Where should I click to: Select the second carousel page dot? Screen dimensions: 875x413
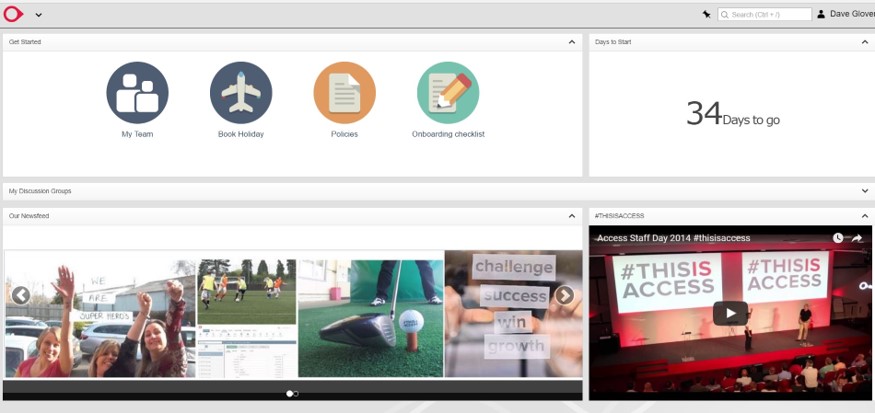pyautogui.click(x=296, y=393)
